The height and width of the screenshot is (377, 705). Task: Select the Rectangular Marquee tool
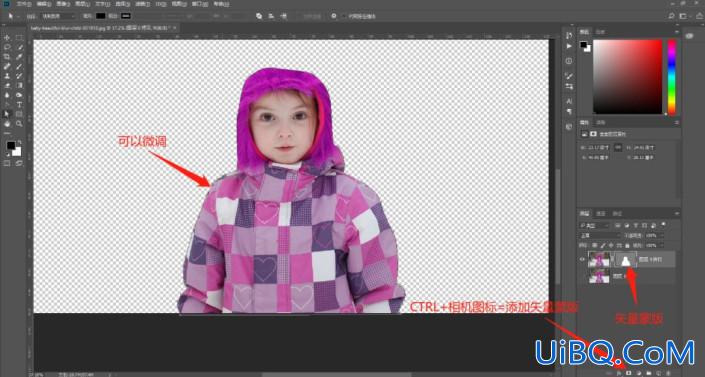19,38
